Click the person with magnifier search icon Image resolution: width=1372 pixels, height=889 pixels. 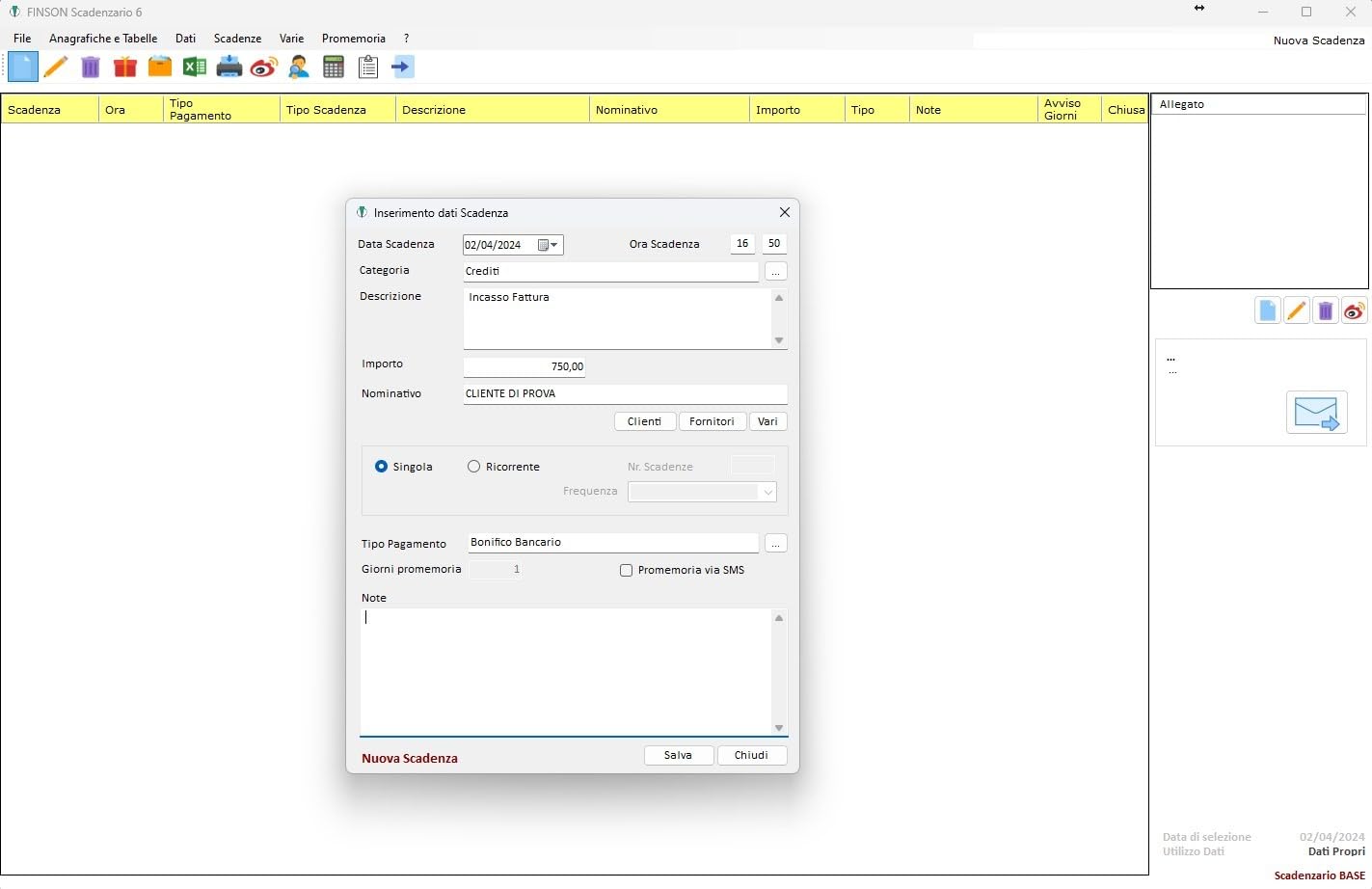(299, 67)
